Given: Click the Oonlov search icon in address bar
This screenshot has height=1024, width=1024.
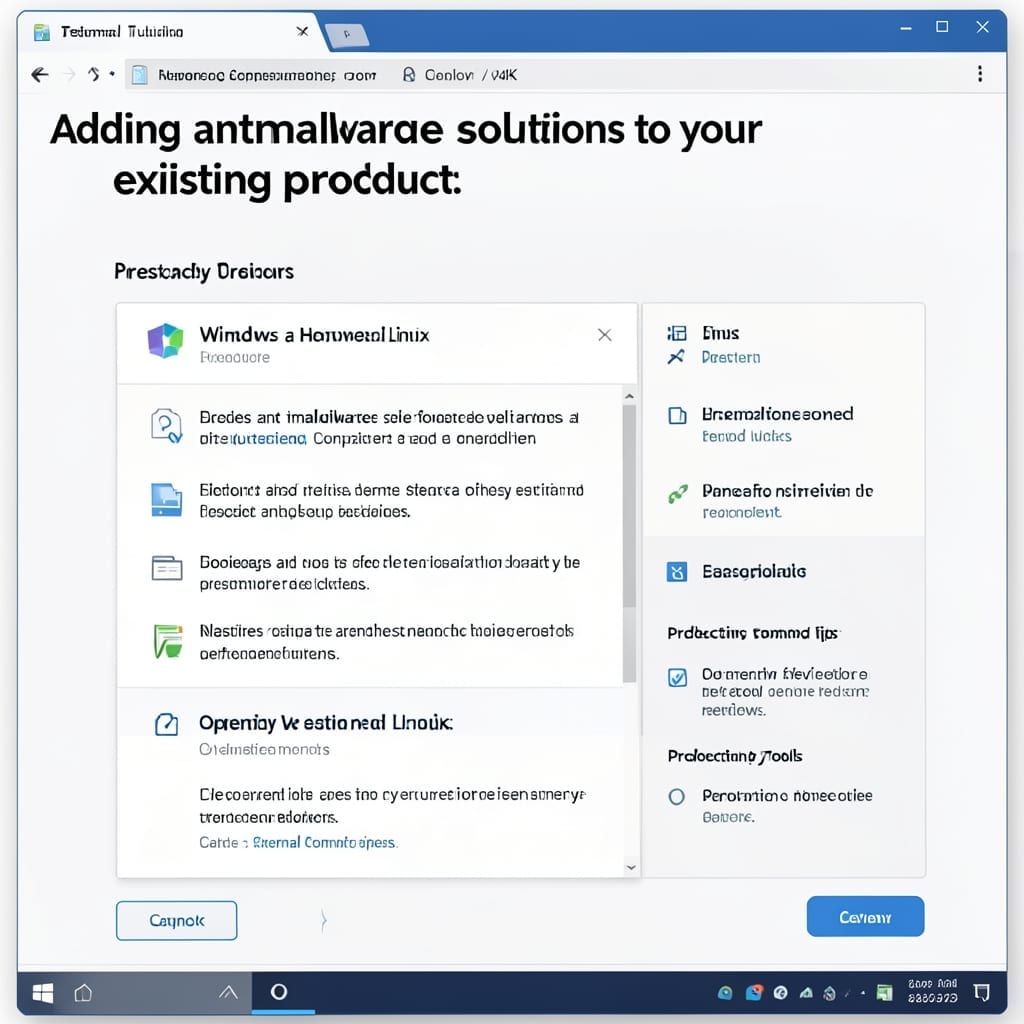Looking at the screenshot, I should [409, 75].
